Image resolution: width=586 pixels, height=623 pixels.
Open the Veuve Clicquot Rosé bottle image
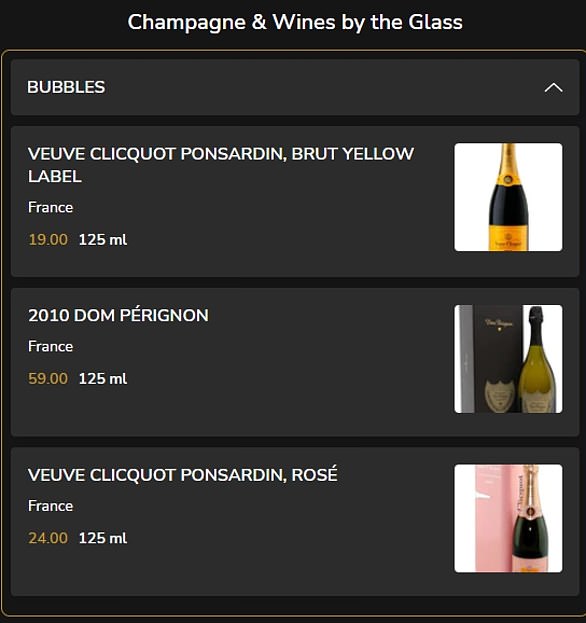508,519
